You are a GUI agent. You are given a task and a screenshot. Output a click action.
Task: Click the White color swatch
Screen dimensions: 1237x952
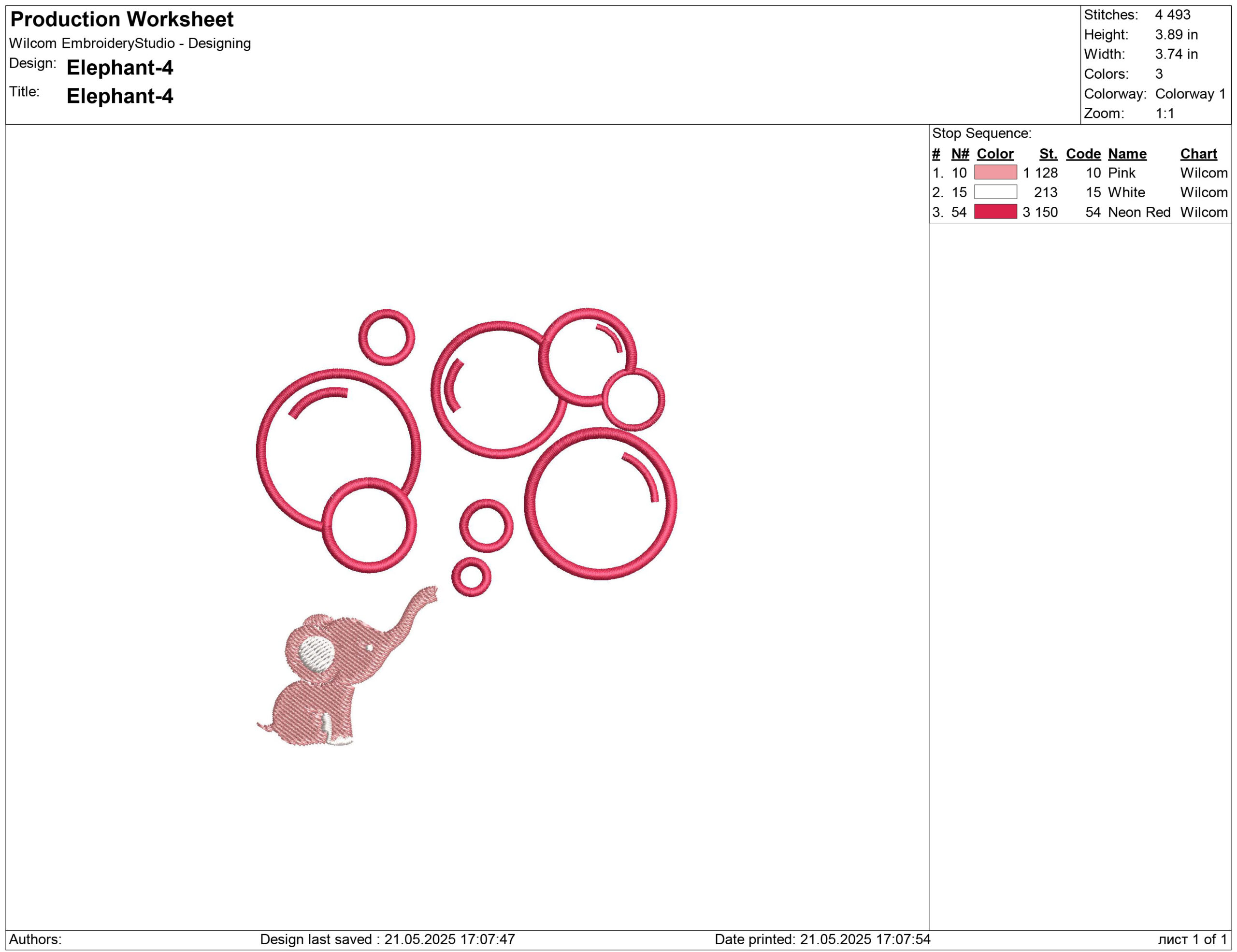pyautogui.click(x=995, y=192)
